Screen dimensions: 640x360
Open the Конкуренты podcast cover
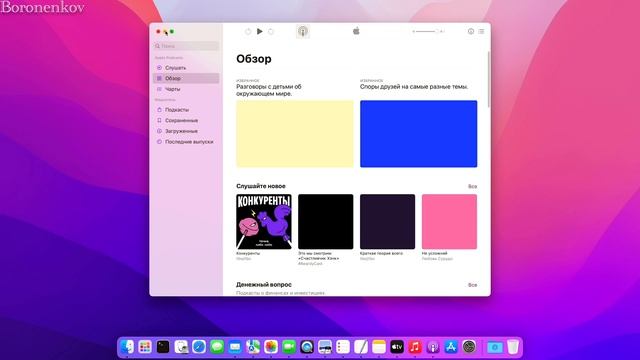pos(264,222)
